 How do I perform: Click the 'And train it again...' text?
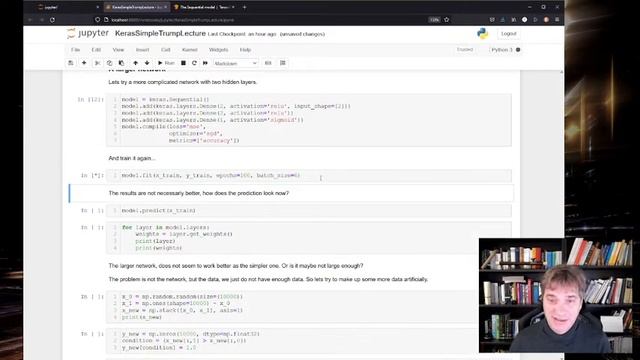(x=132, y=158)
